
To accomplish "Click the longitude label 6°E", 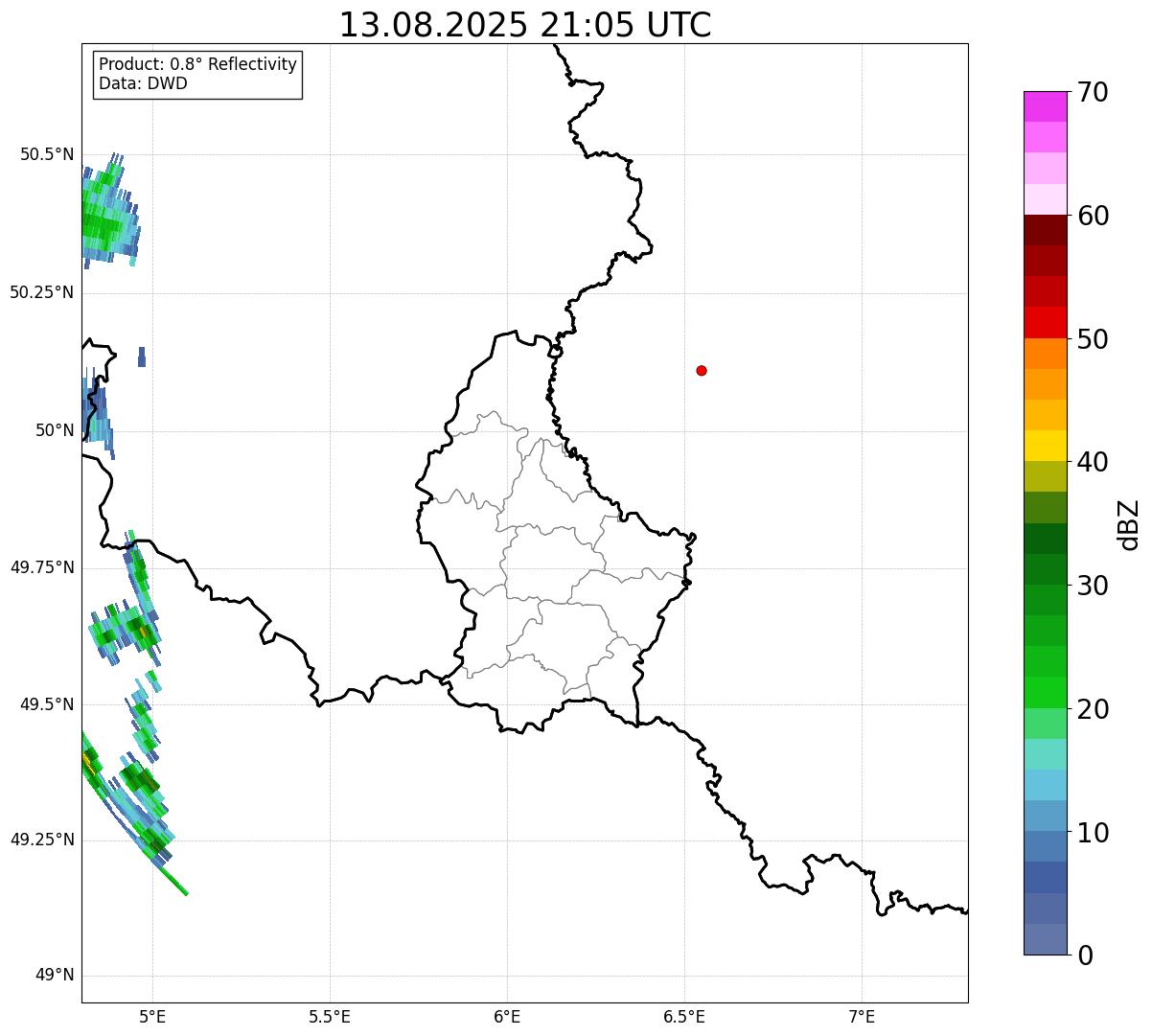I will (x=507, y=1016).
